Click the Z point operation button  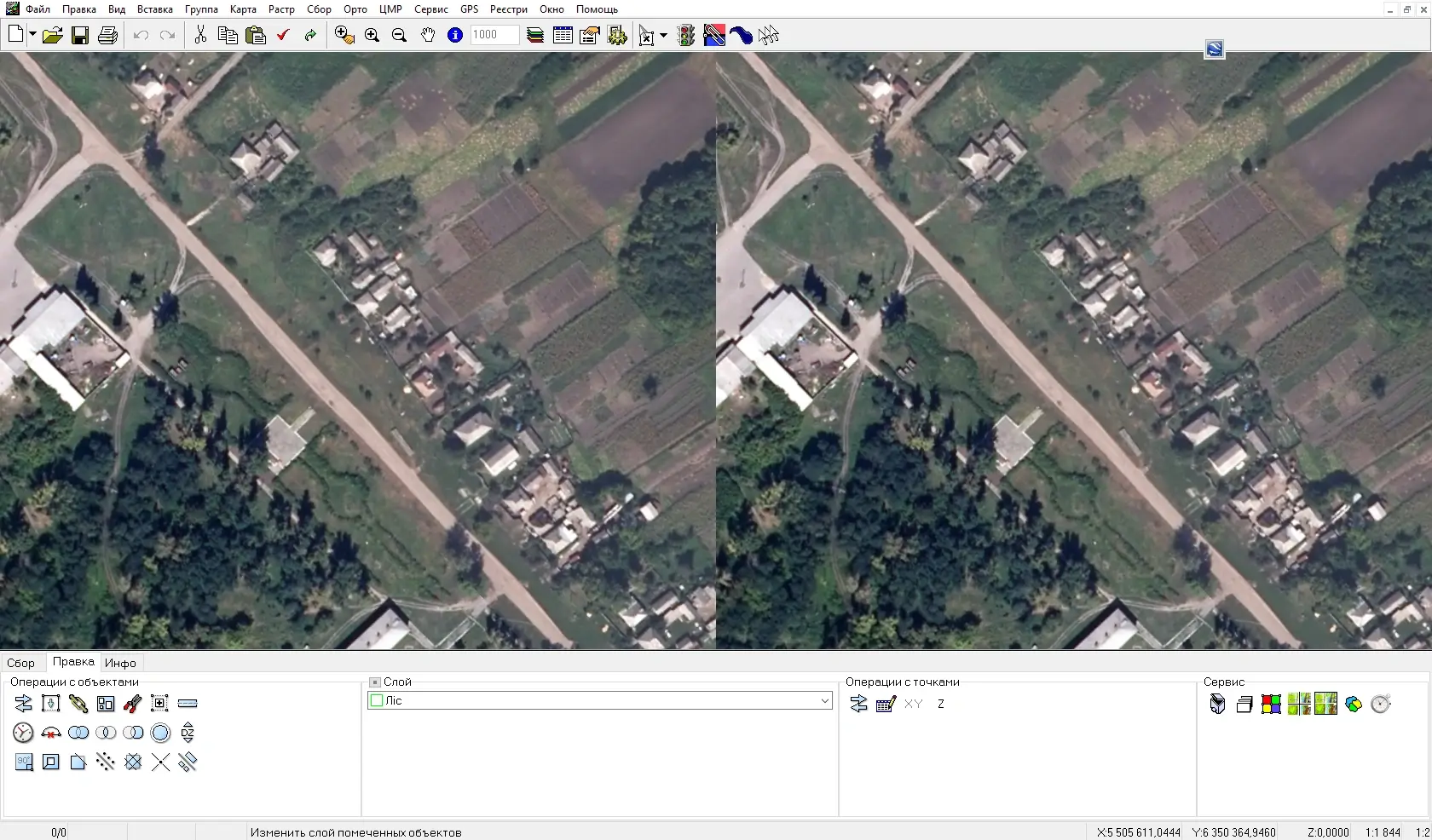point(941,704)
